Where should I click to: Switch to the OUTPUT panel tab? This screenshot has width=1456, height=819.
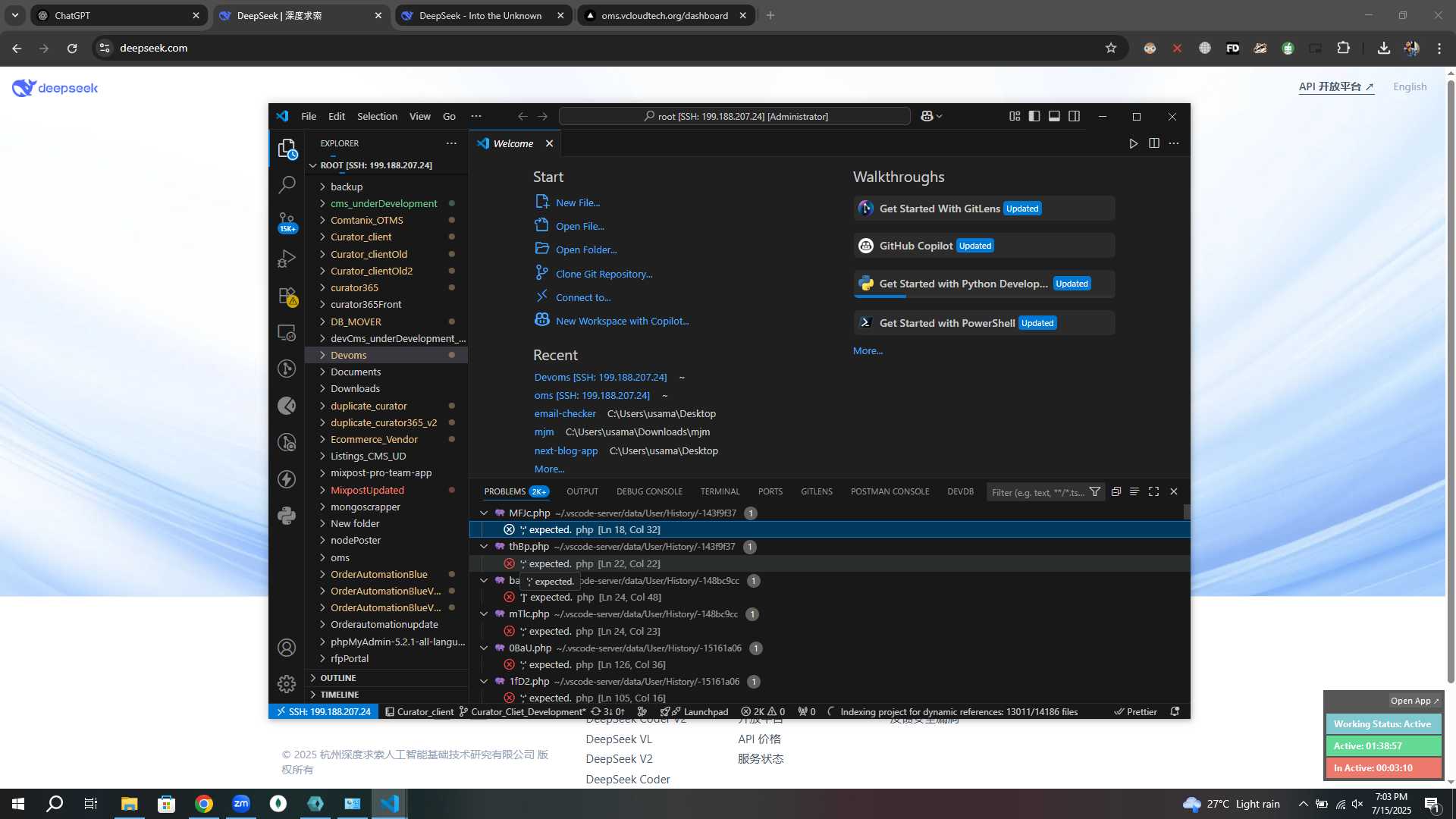tap(582, 491)
